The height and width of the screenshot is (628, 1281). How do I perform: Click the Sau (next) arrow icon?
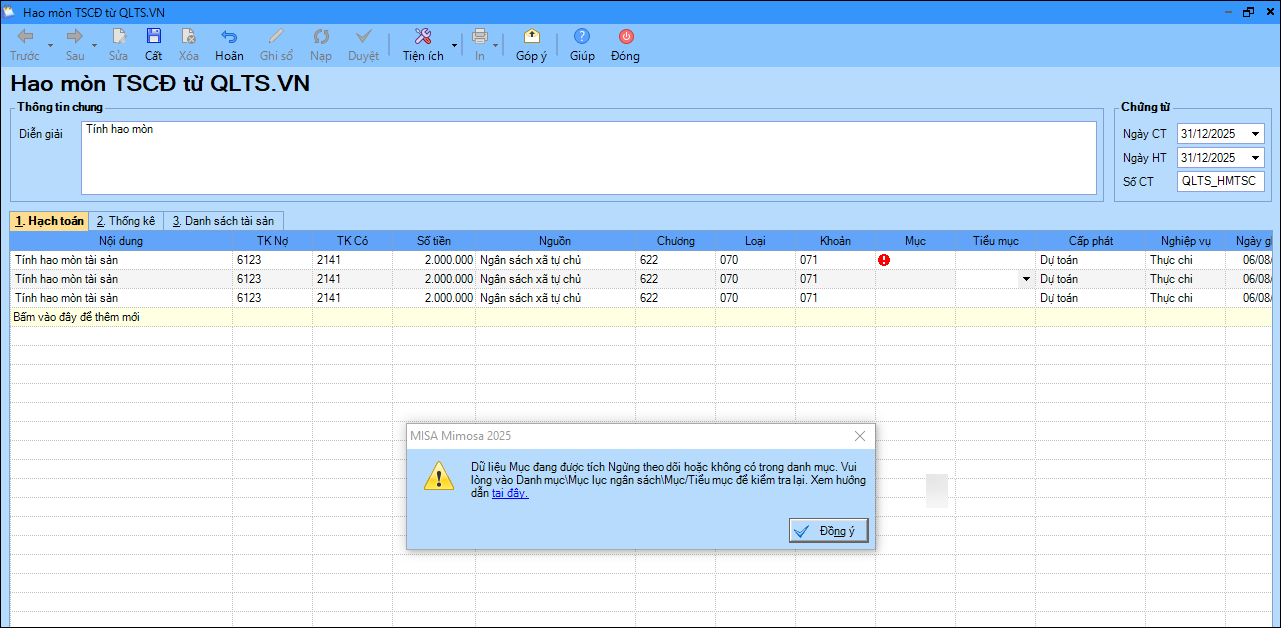[x=75, y=36]
